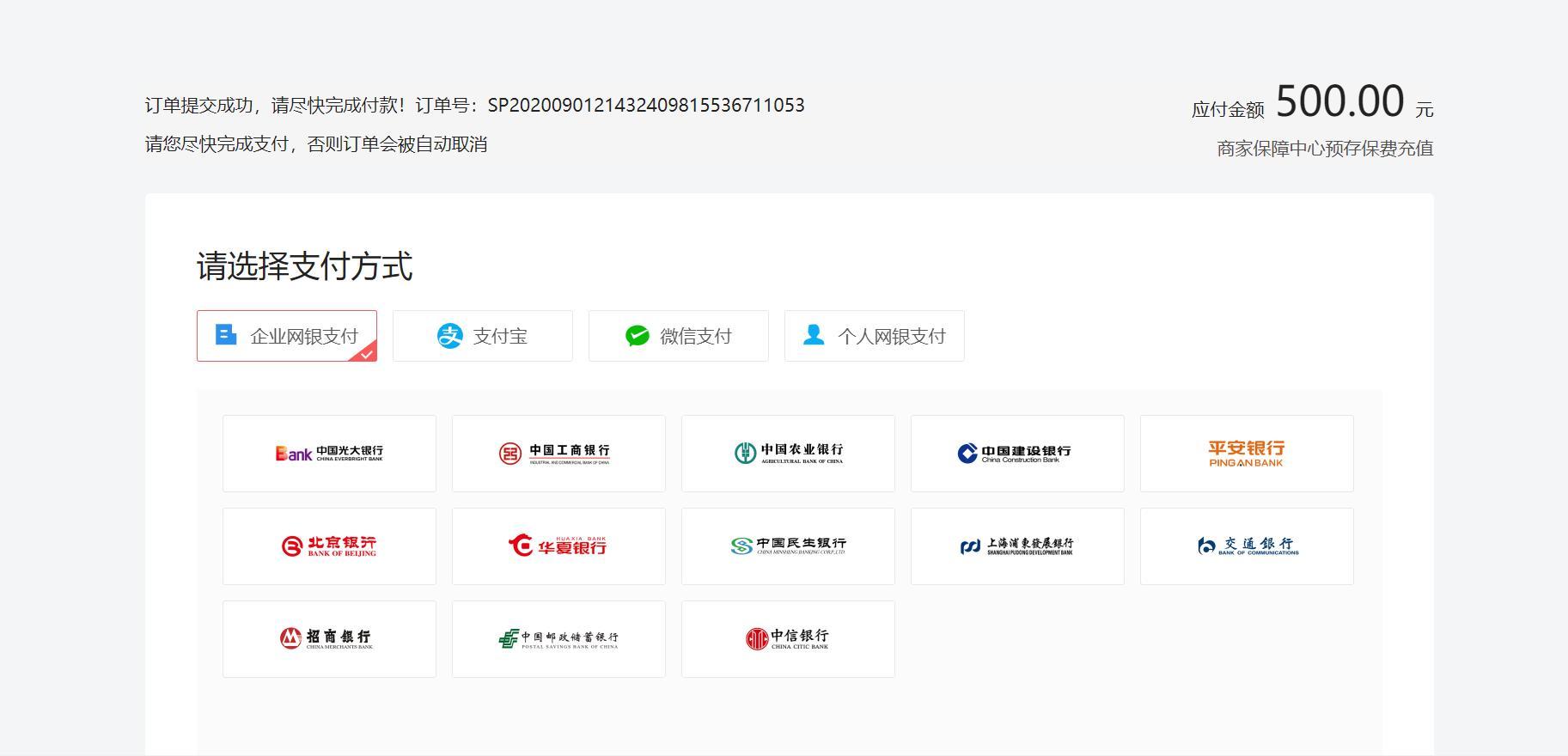The width and height of the screenshot is (1568, 756).
Task: Choose 中国邮政储蓄银行 Postal Savings Bank
Action: coord(558,639)
